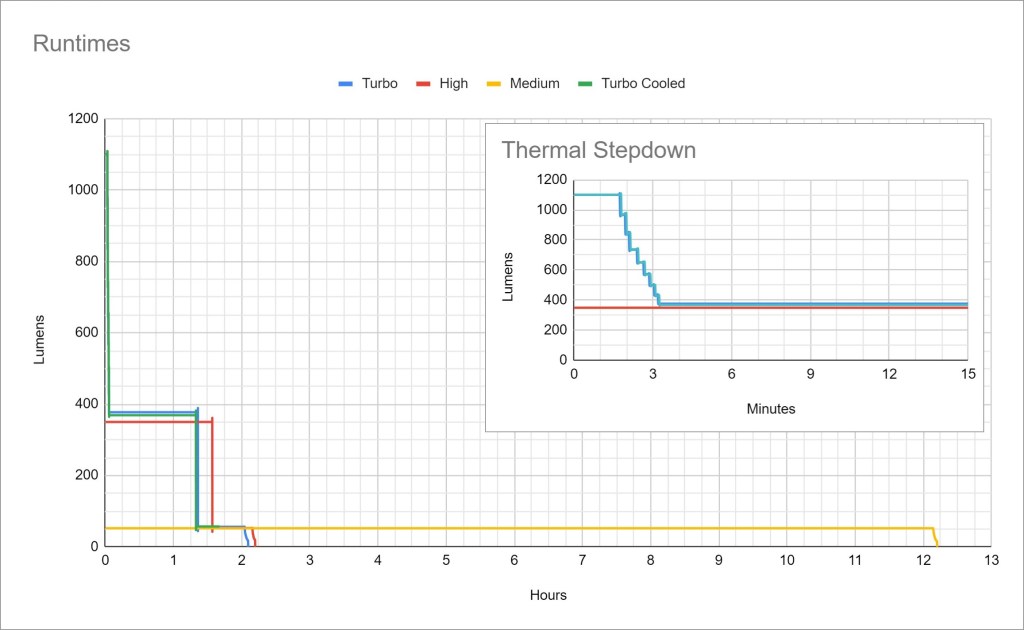Select the "Turbo Cooled" legend label

(643, 84)
